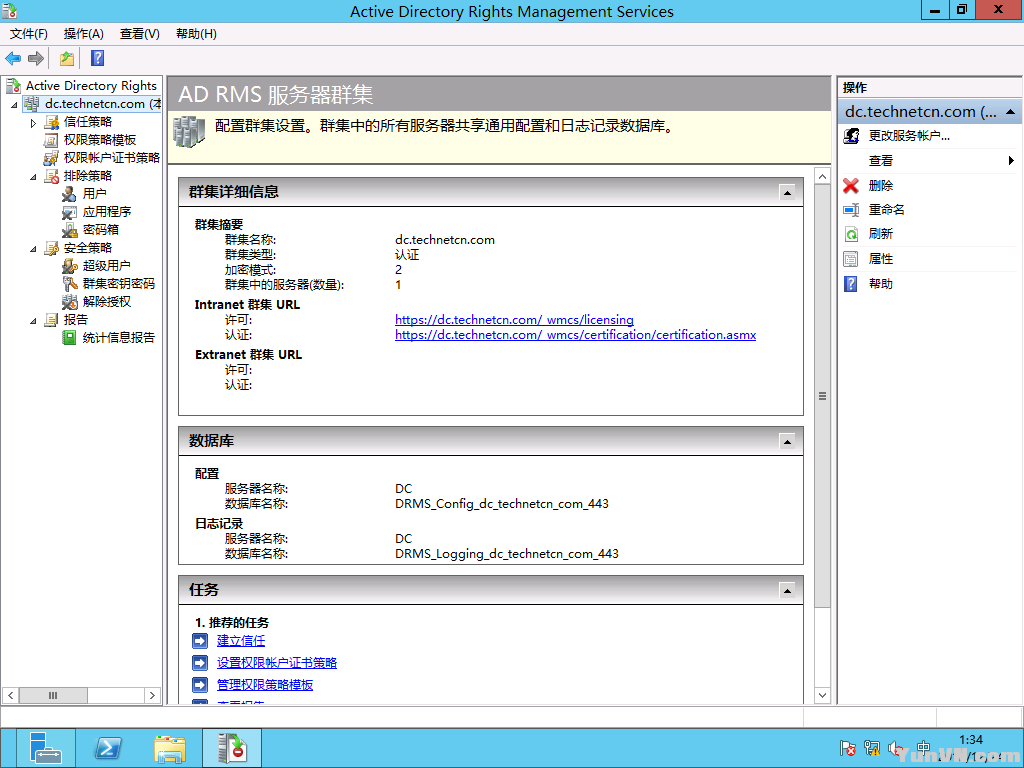Click the Up one level folder icon

coord(67,59)
